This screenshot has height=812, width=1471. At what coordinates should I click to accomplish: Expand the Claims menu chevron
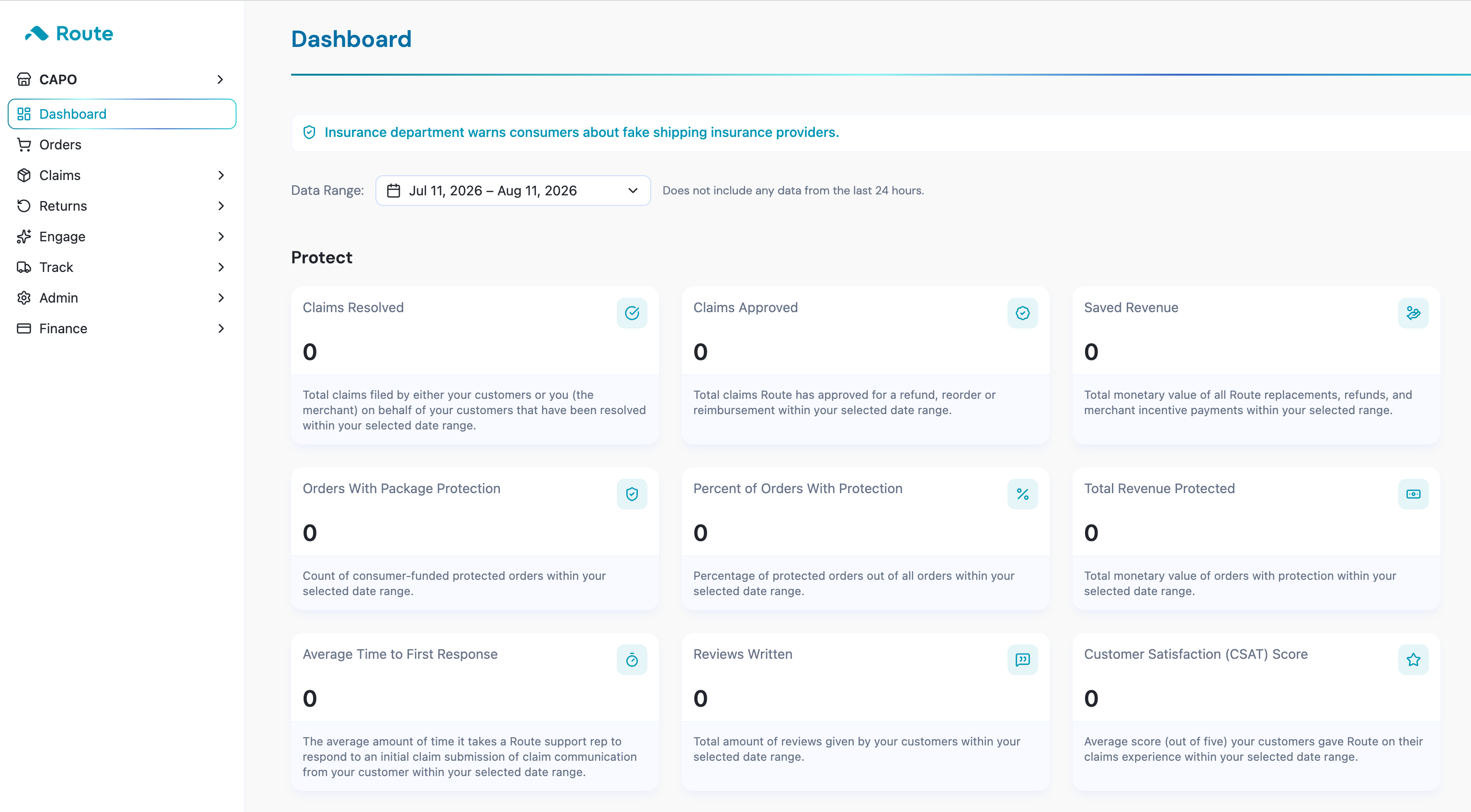[x=221, y=175]
